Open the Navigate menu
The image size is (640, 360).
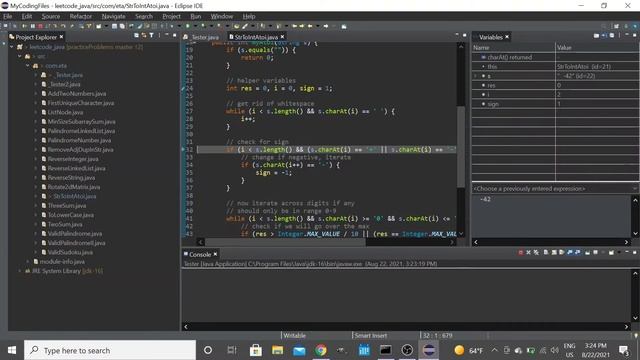(x=113, y=16)
